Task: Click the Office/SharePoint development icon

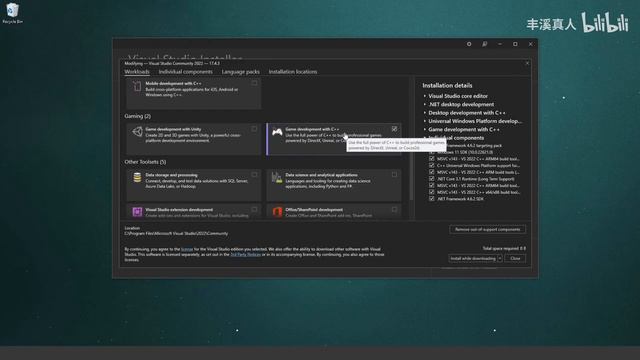Action: click(277, 211)
